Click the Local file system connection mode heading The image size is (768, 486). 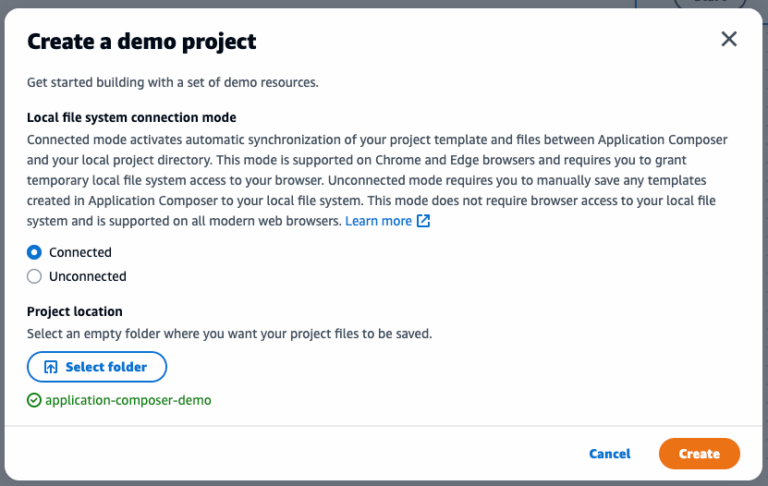131,117
